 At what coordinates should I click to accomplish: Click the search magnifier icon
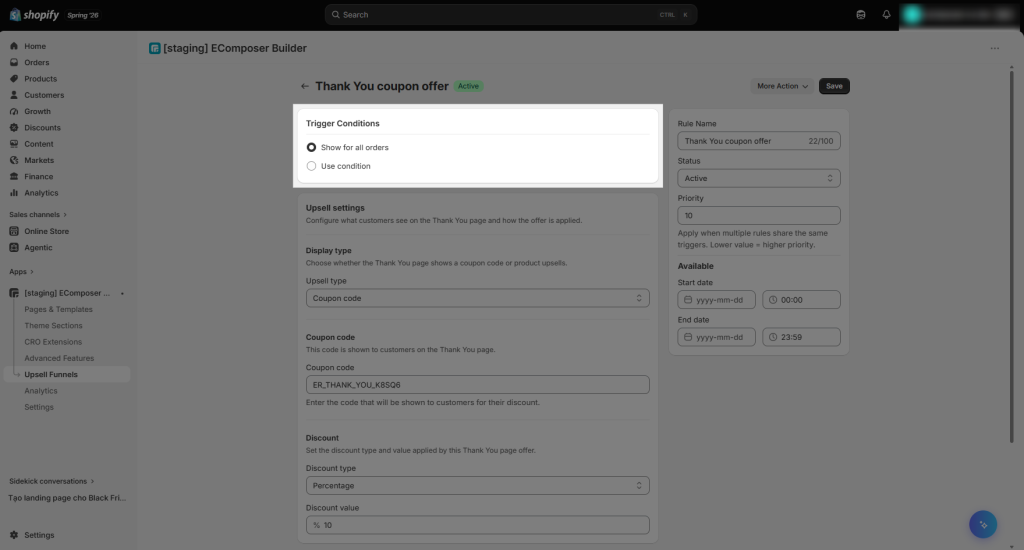pyautogui.click(x=336, y=14)
